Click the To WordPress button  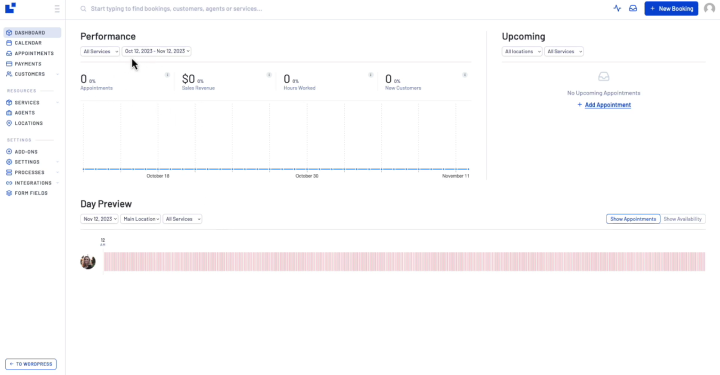tap(31, 364)
